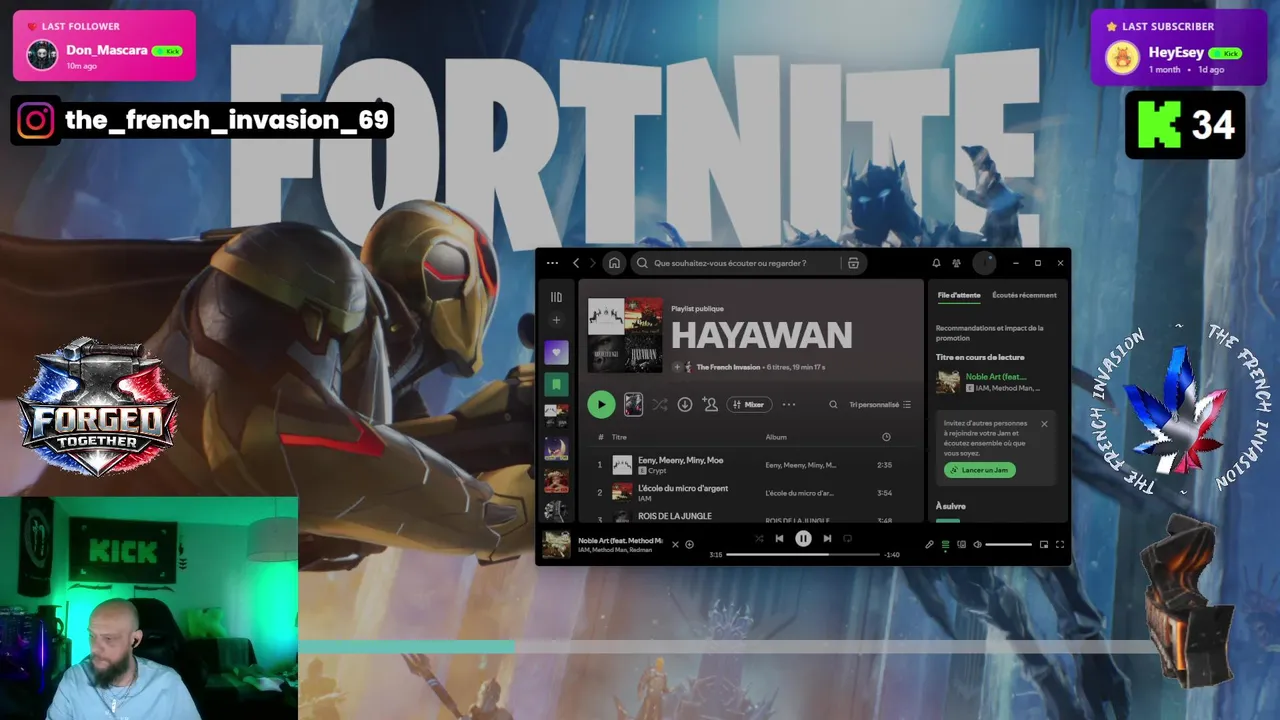Open the mini player icon
Image resolution: width=1280 pixels, height=720 pixels.
tap(1044, 544)
